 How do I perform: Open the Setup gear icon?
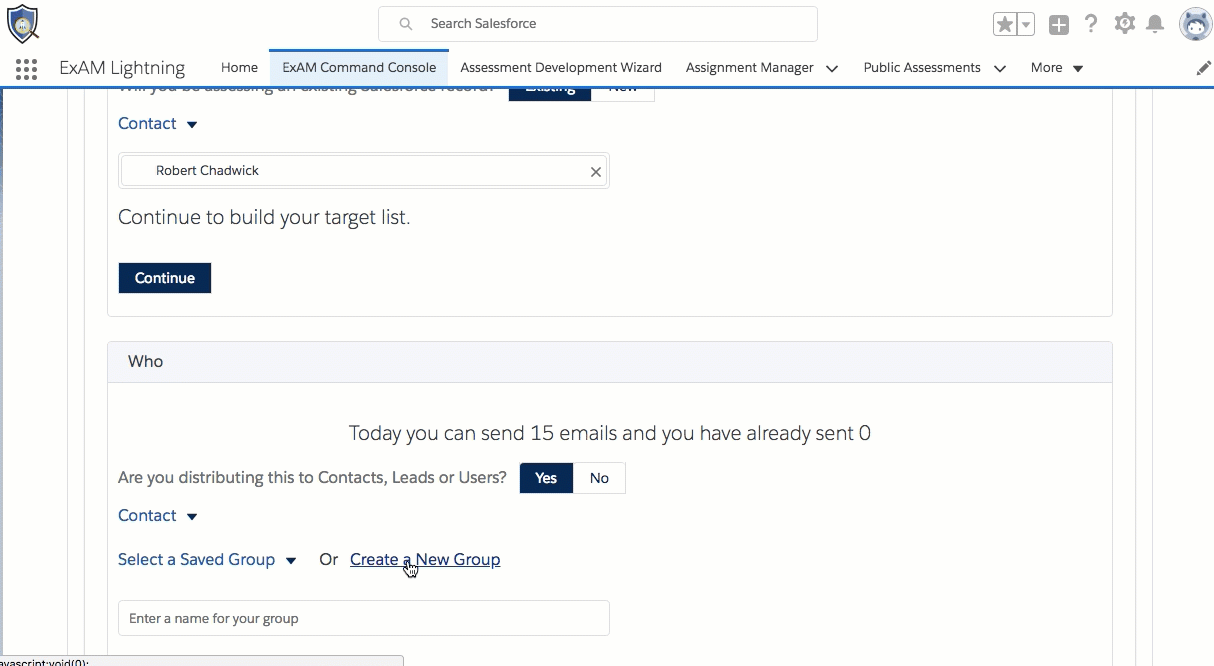point(1125,23)
